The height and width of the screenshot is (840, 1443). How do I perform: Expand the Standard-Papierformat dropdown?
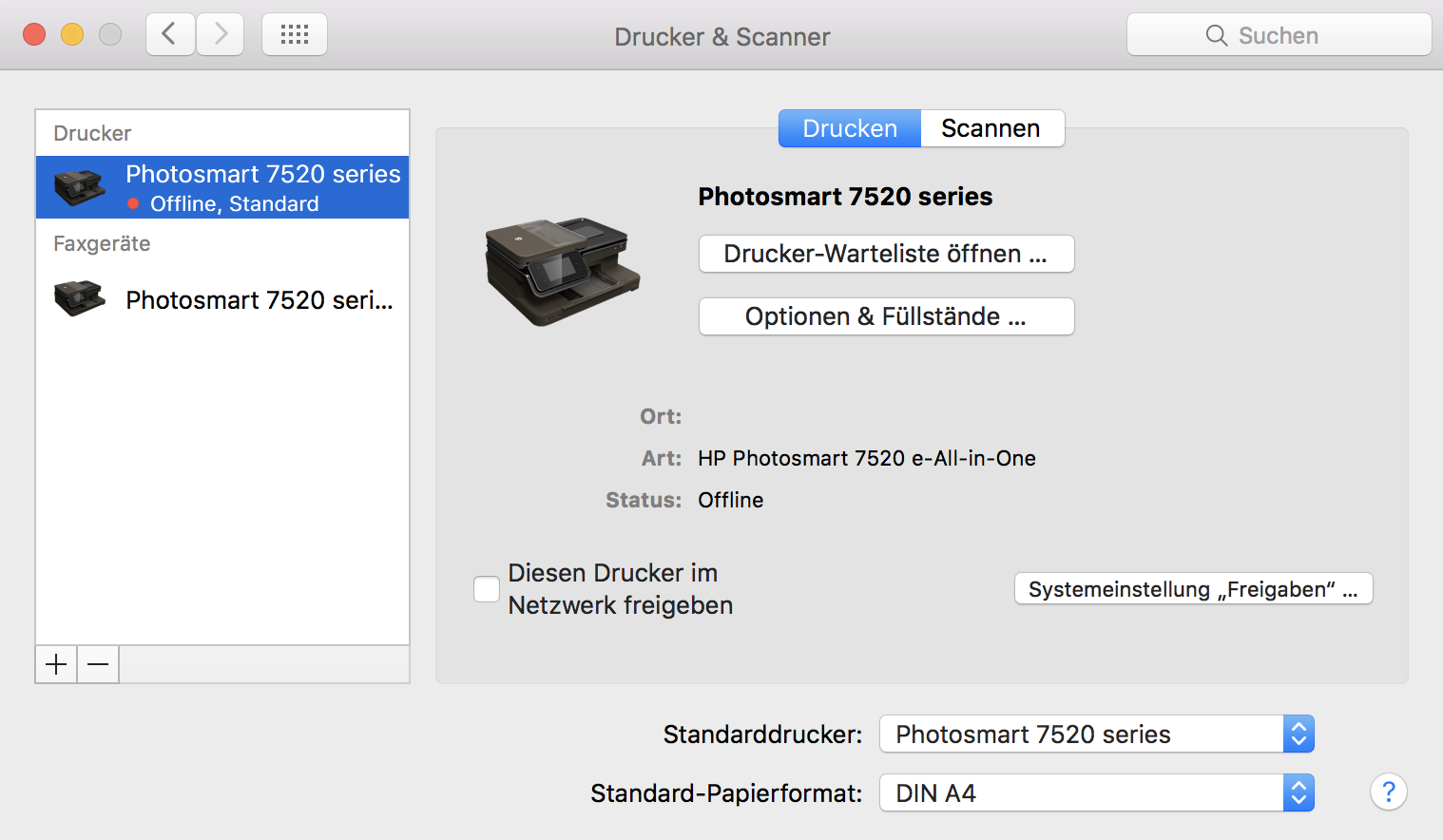tap(1096, 792)
